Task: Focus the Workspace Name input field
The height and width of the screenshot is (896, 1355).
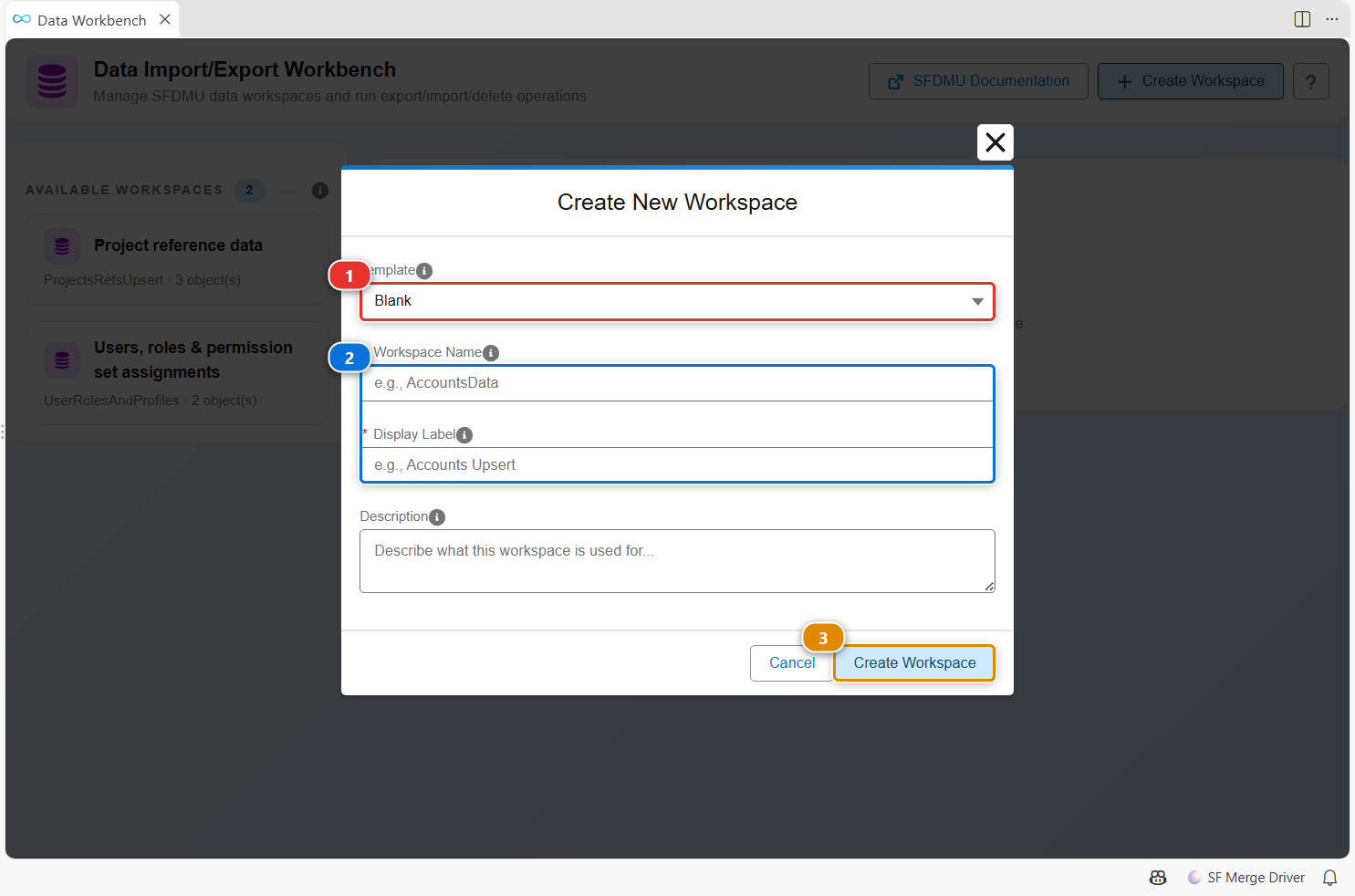Action: tap(677, 383)
